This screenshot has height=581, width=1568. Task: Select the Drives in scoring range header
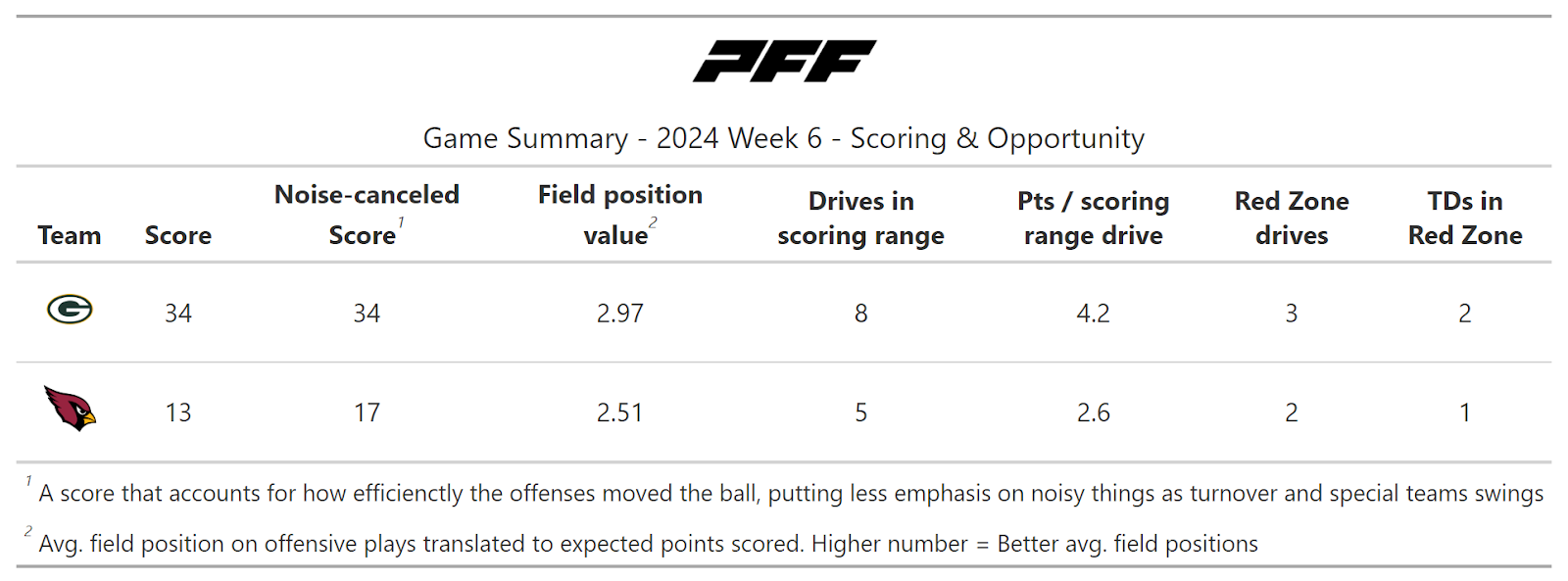[x=860, y=218]
